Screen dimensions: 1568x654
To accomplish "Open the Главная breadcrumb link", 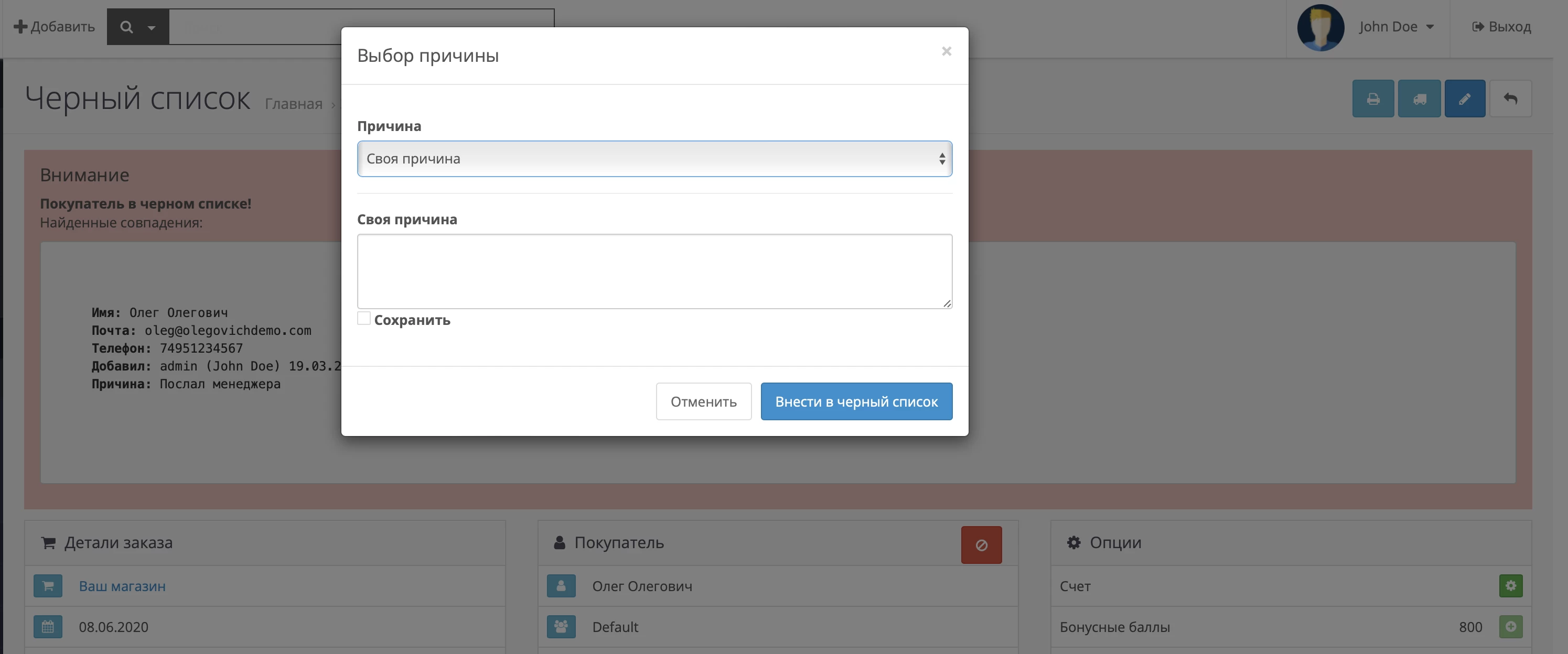I will pos(293,104).
